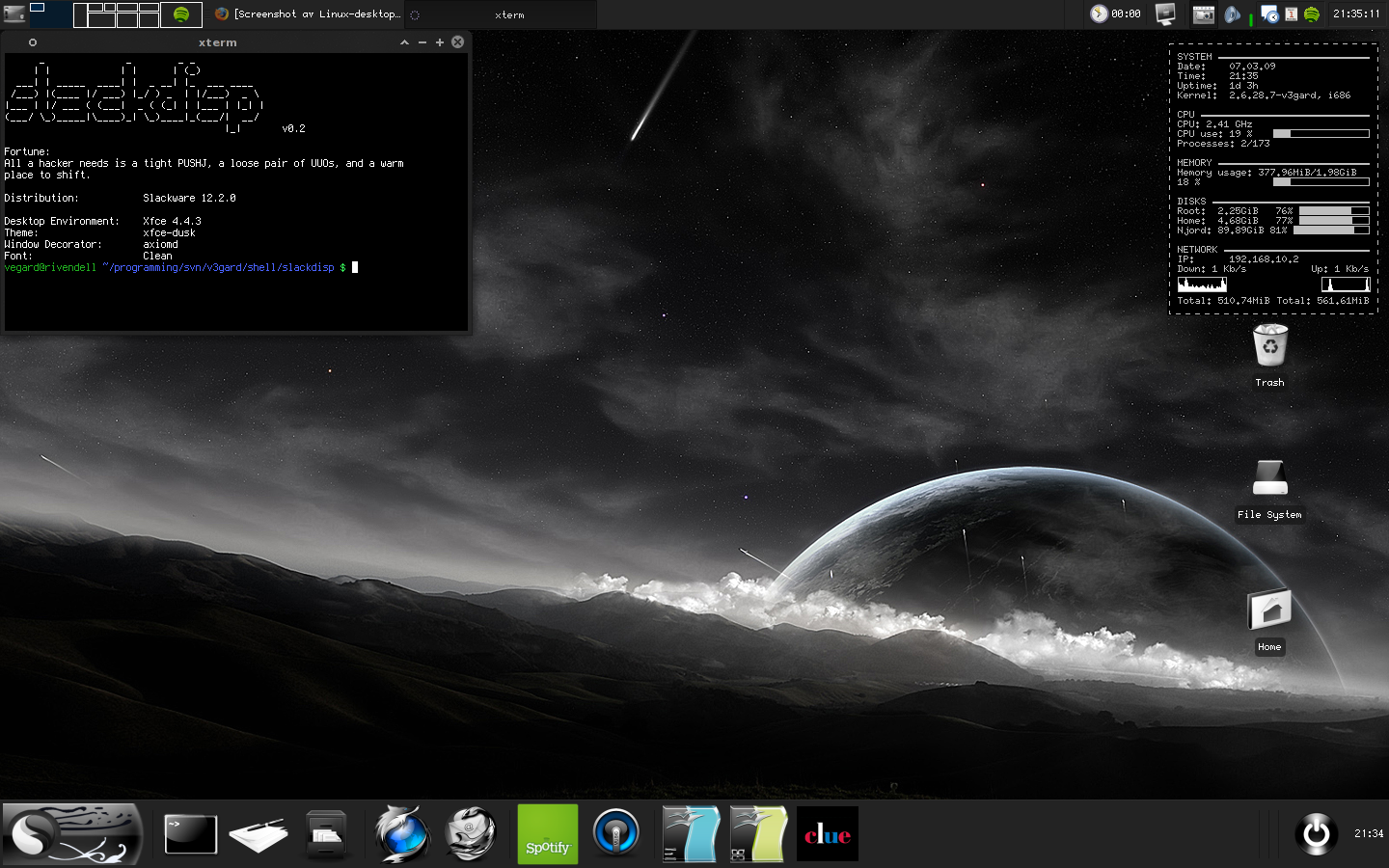Click the "Memory usage: 377.96MiB/1.98GiB" text
The width and height of the screenshot is (1389, 868).
1266,173
